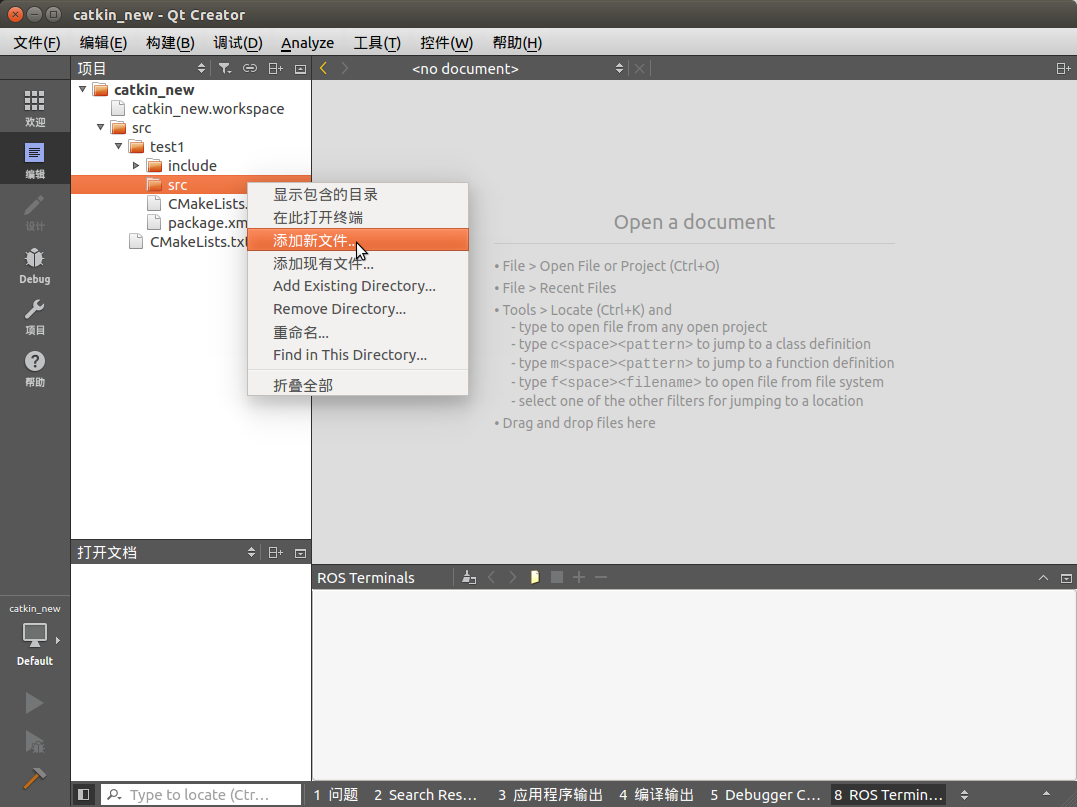1077x807 pixels.
Task: Close the project sidebar panel
Action: 300,69
